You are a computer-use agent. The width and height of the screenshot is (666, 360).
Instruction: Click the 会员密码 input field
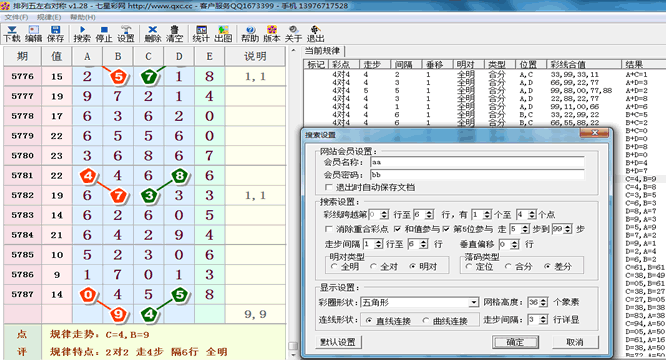pyautogui.click(x=477, y=175)
